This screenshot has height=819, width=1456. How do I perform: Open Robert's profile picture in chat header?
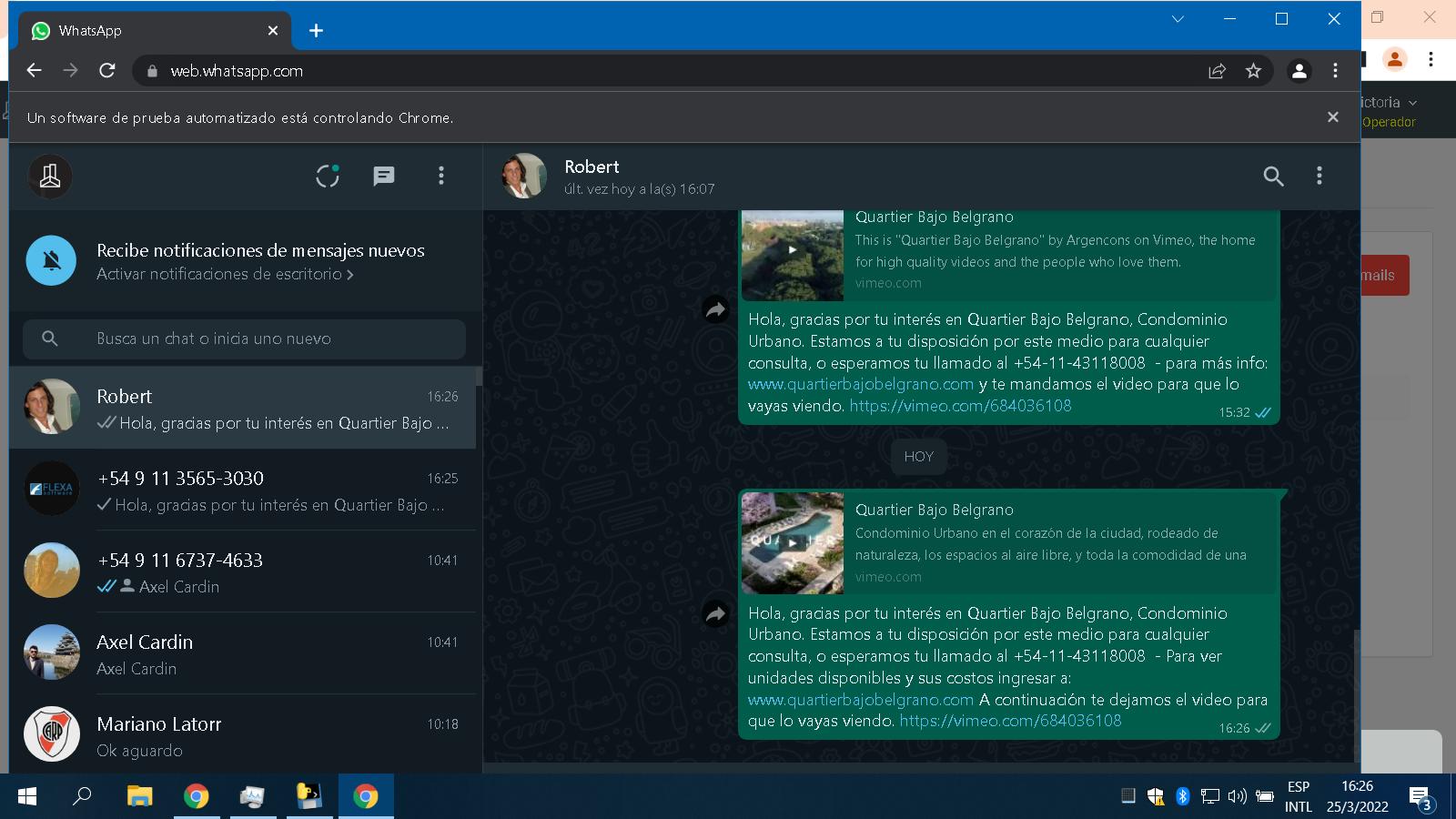click(x=524, y=176)
